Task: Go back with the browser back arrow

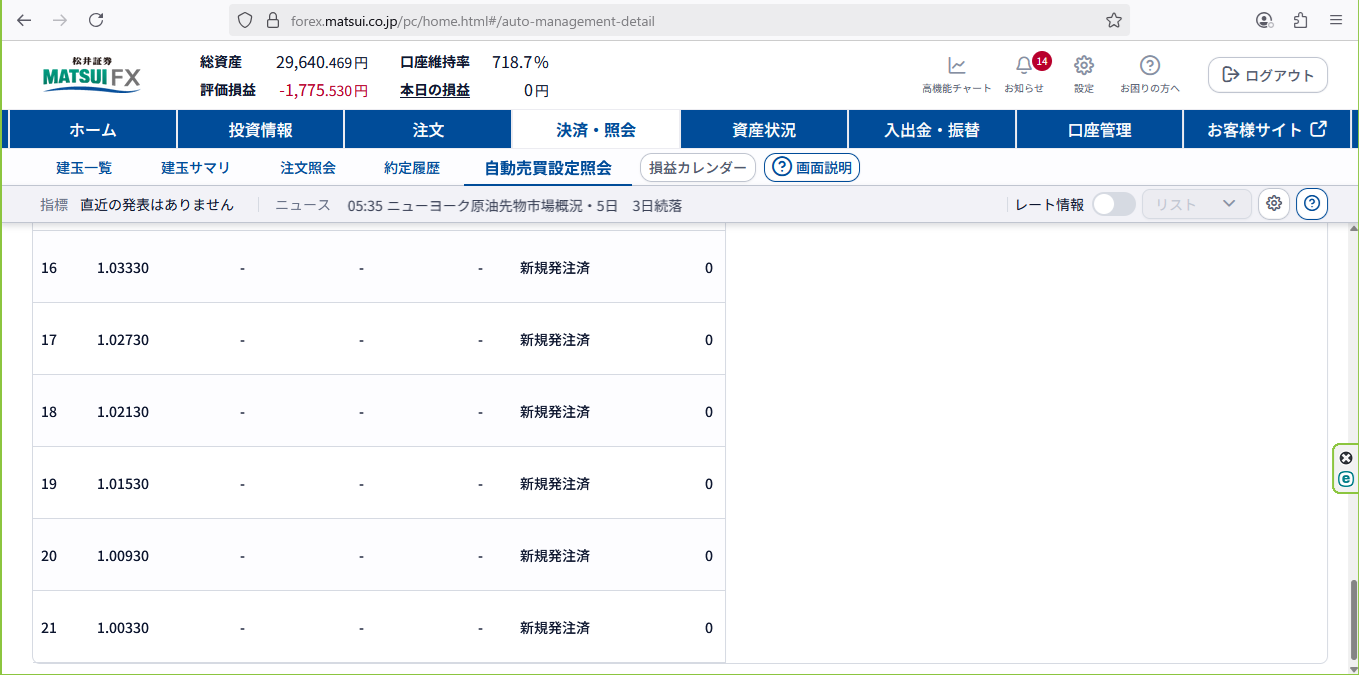Action: pyautogui.click(x=24, y=20)
